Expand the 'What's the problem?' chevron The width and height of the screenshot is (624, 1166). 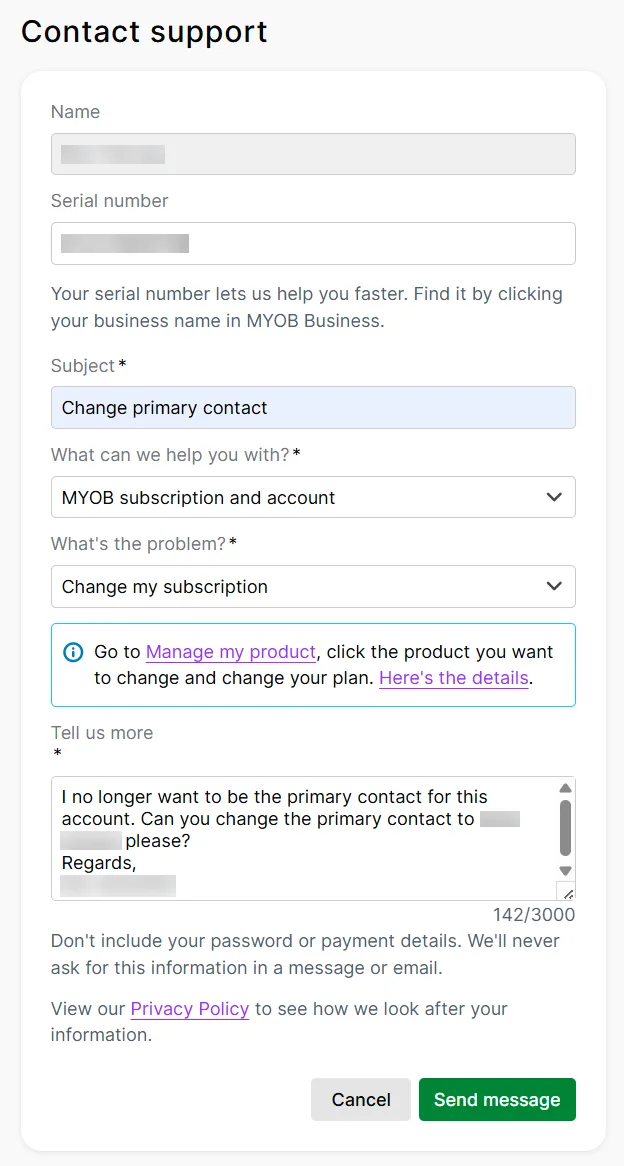[x=554, y=586]
